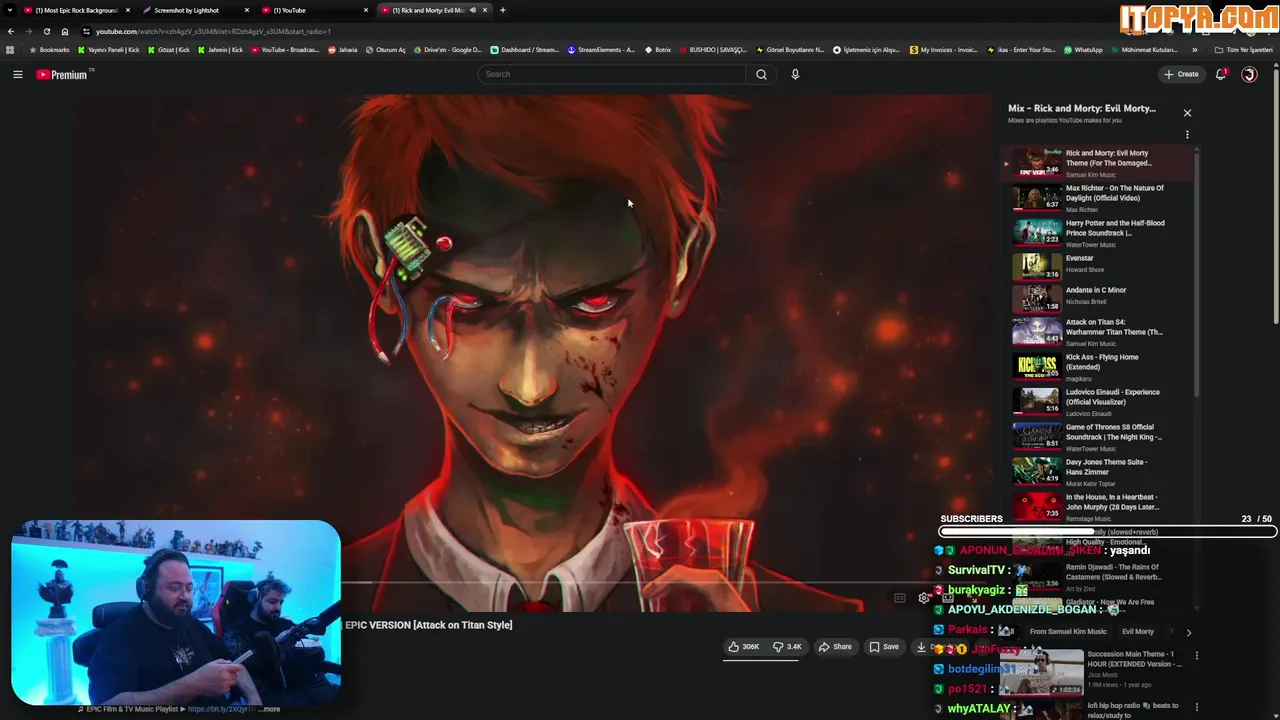The image size is (1280, 720).
Task: Play Evenstar by Howard Shore
Action: (x=1098, y=265)
